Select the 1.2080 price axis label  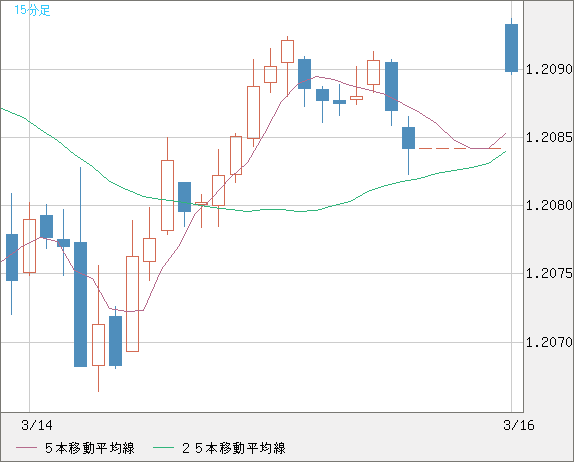pyautogui.click(x=549, y=205)
